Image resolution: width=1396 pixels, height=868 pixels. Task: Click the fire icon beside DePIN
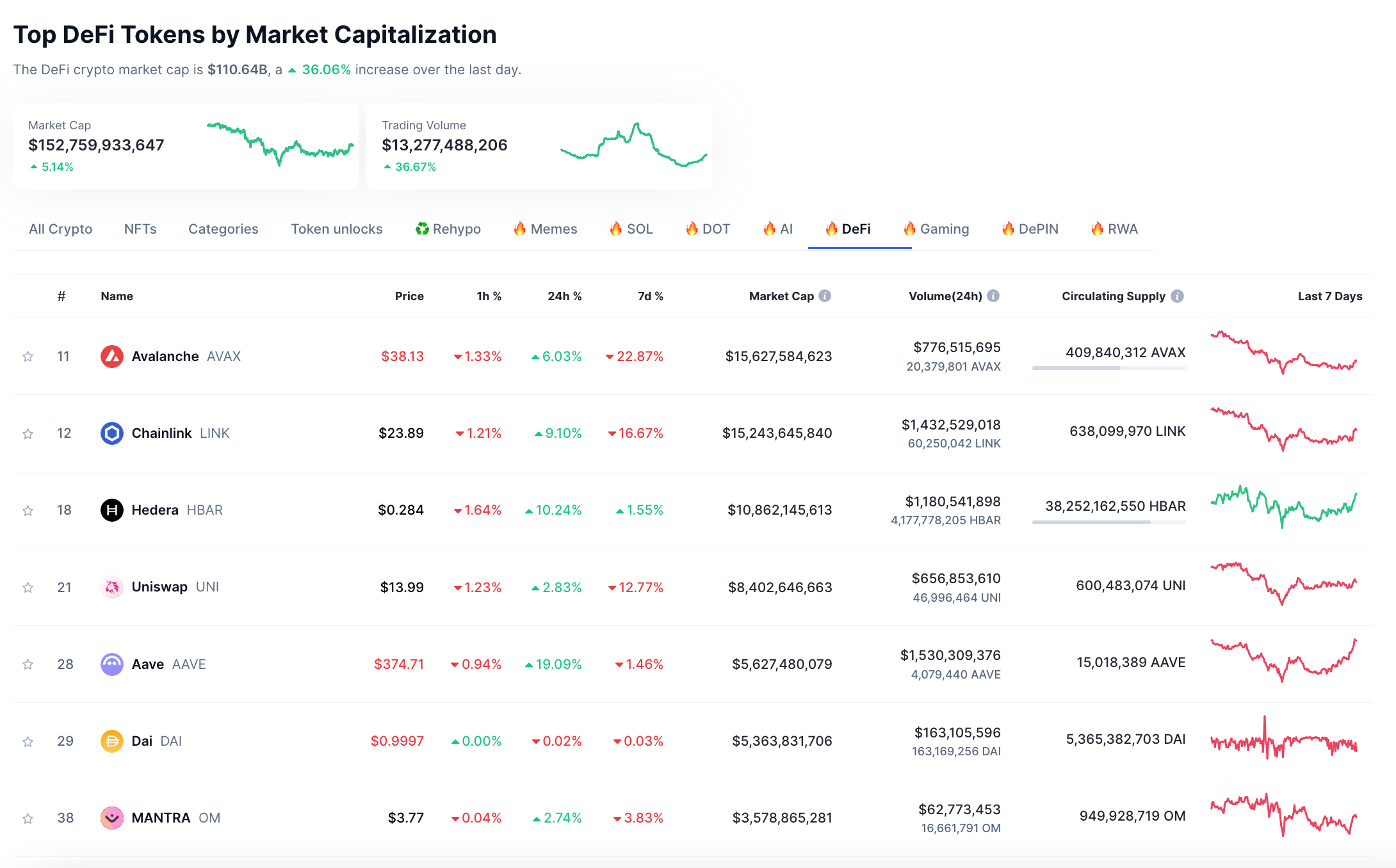pos(1008,229)
